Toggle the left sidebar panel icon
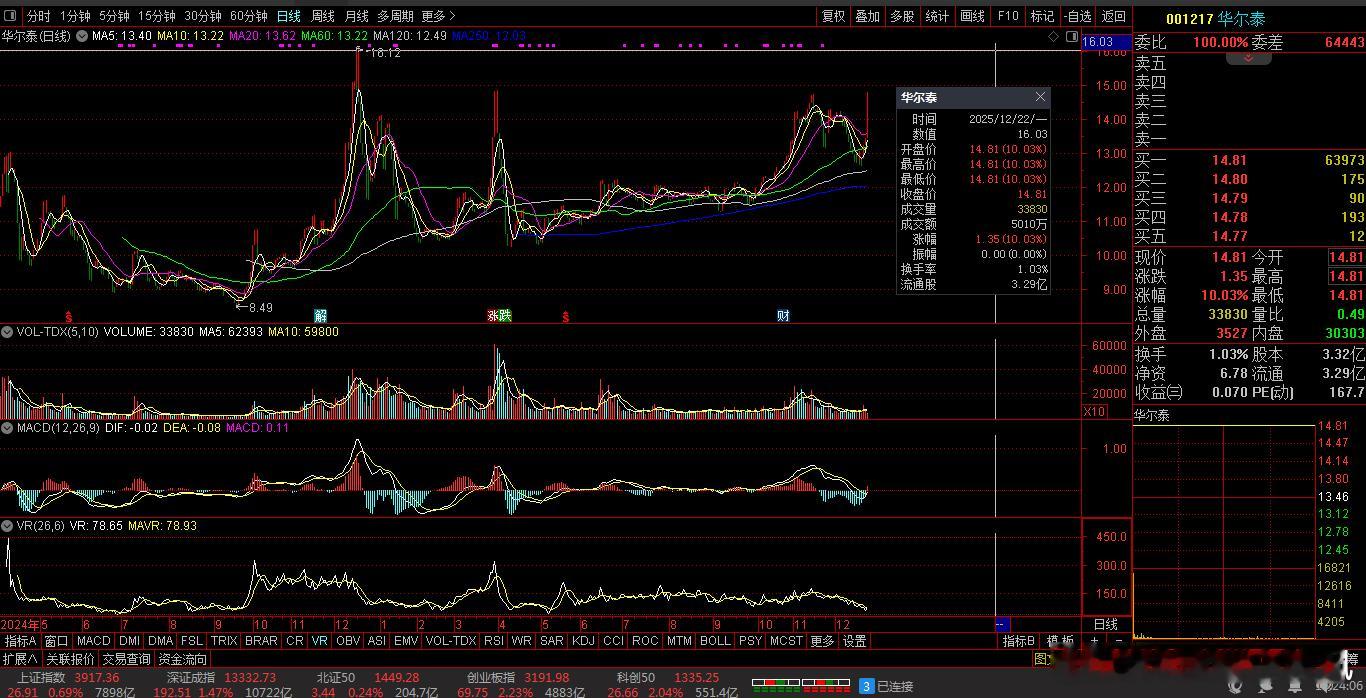Screen dimensions: 1366x698 point(11,16)
